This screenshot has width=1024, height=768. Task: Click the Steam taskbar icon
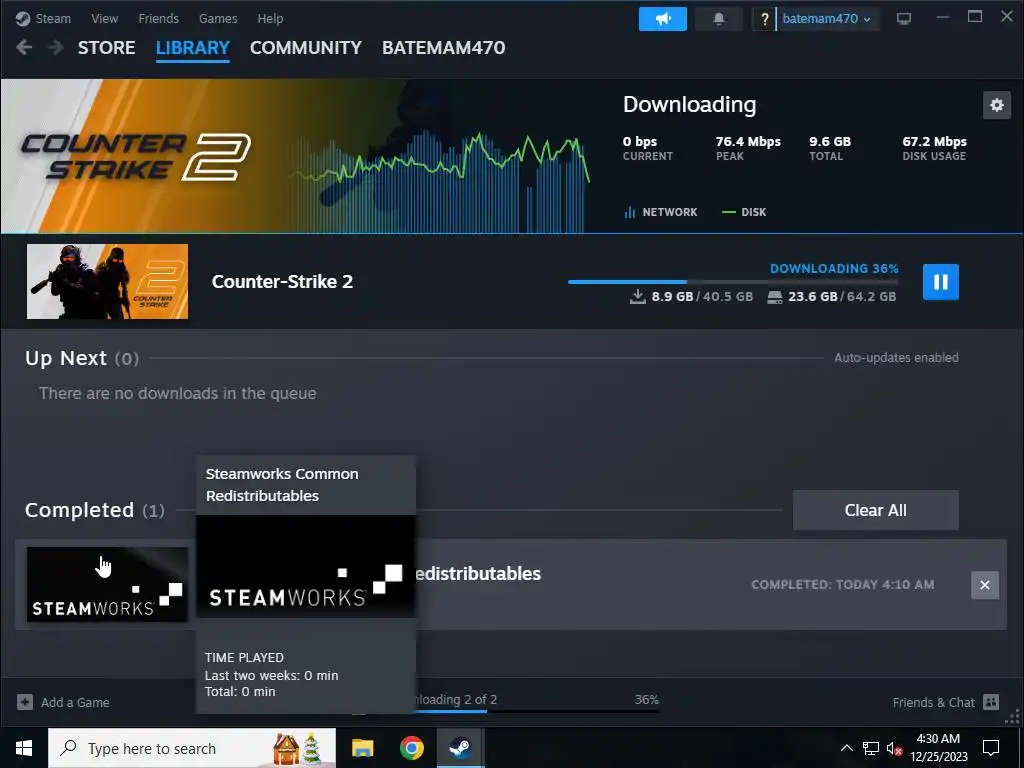coord(460,748)
